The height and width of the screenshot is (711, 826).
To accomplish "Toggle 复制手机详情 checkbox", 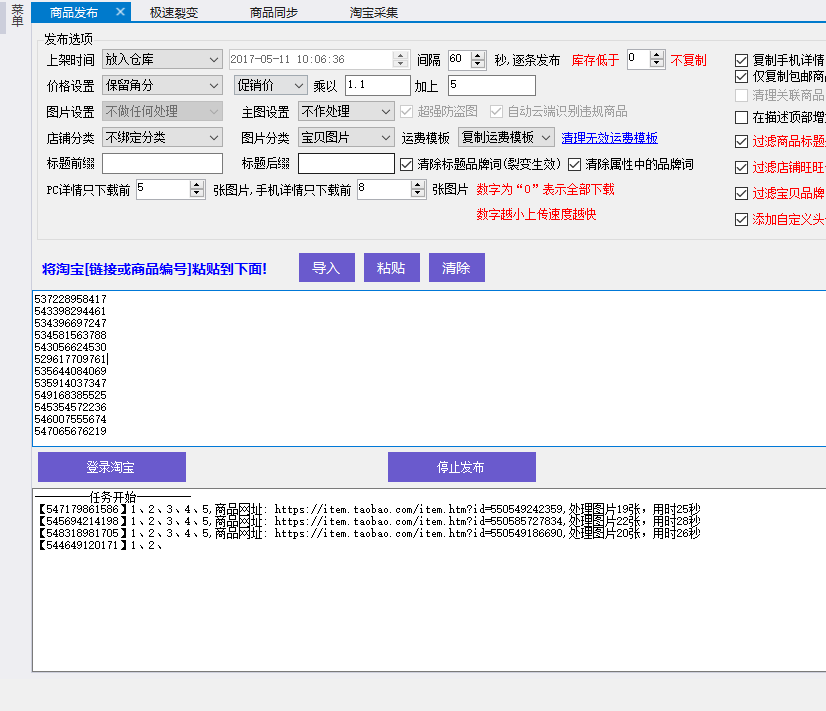I will pyautogui.click(x=741, y=60).
